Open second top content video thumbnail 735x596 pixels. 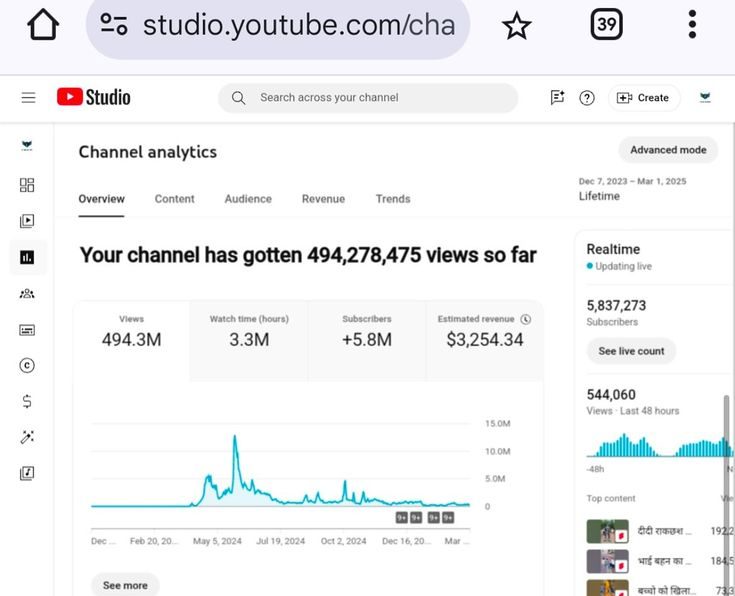pos(608,561)
